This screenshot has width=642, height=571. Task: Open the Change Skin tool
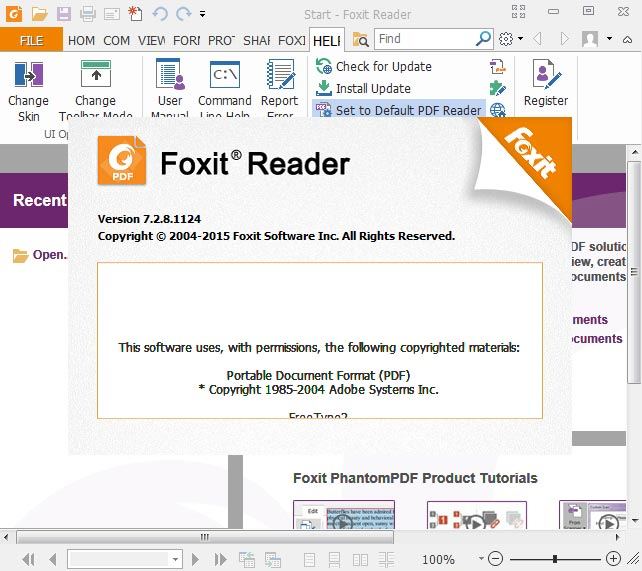(28, 91)
